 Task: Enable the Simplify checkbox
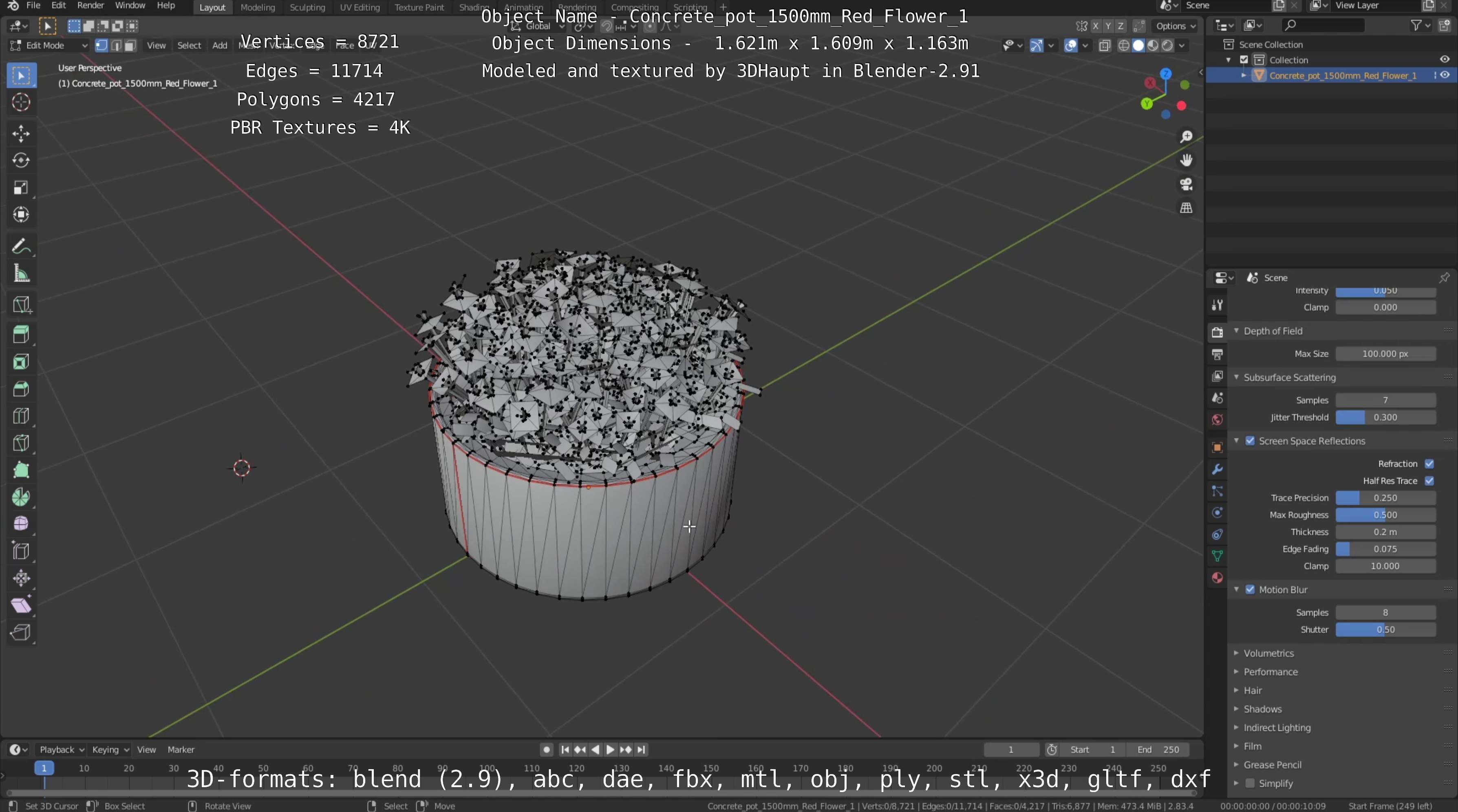coord(1250,784)
